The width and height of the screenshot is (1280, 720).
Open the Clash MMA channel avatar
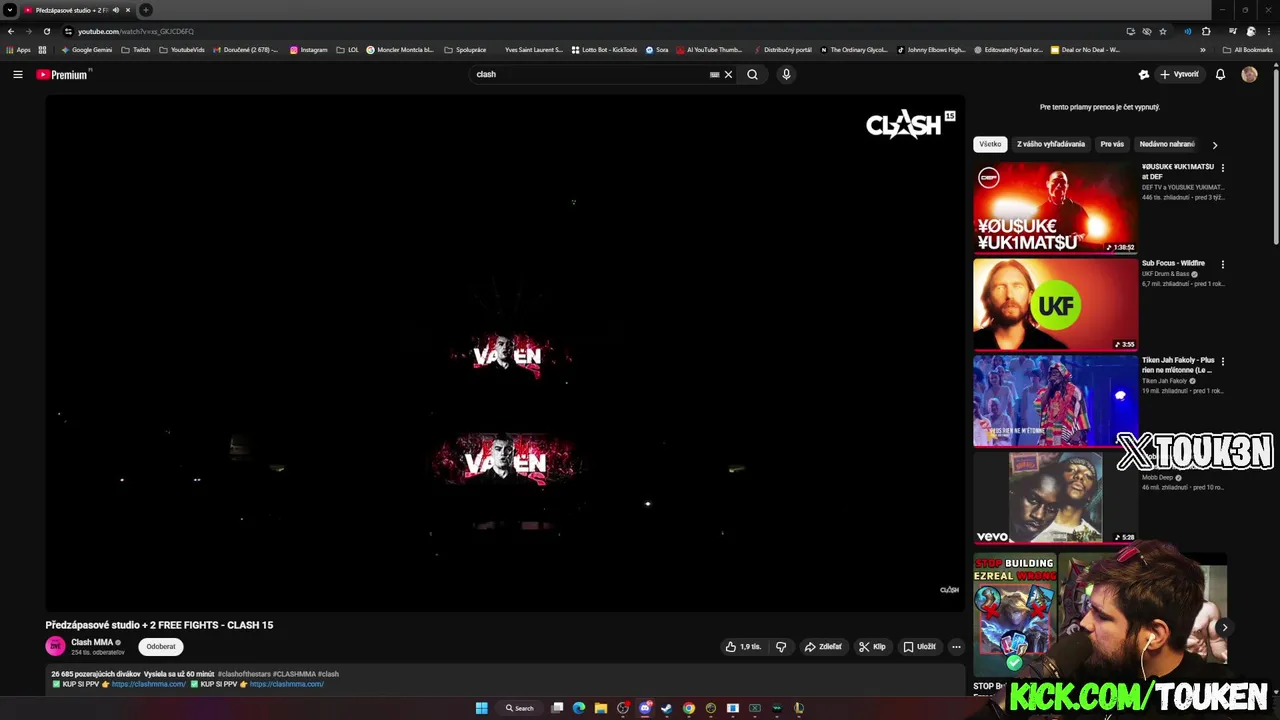(x=55, y=646)
